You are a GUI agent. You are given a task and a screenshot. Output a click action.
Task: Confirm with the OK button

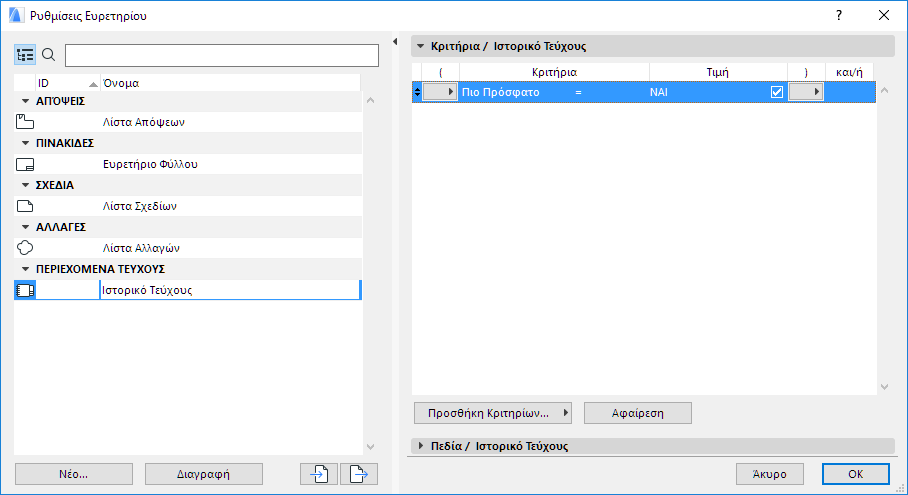point(855,474)
